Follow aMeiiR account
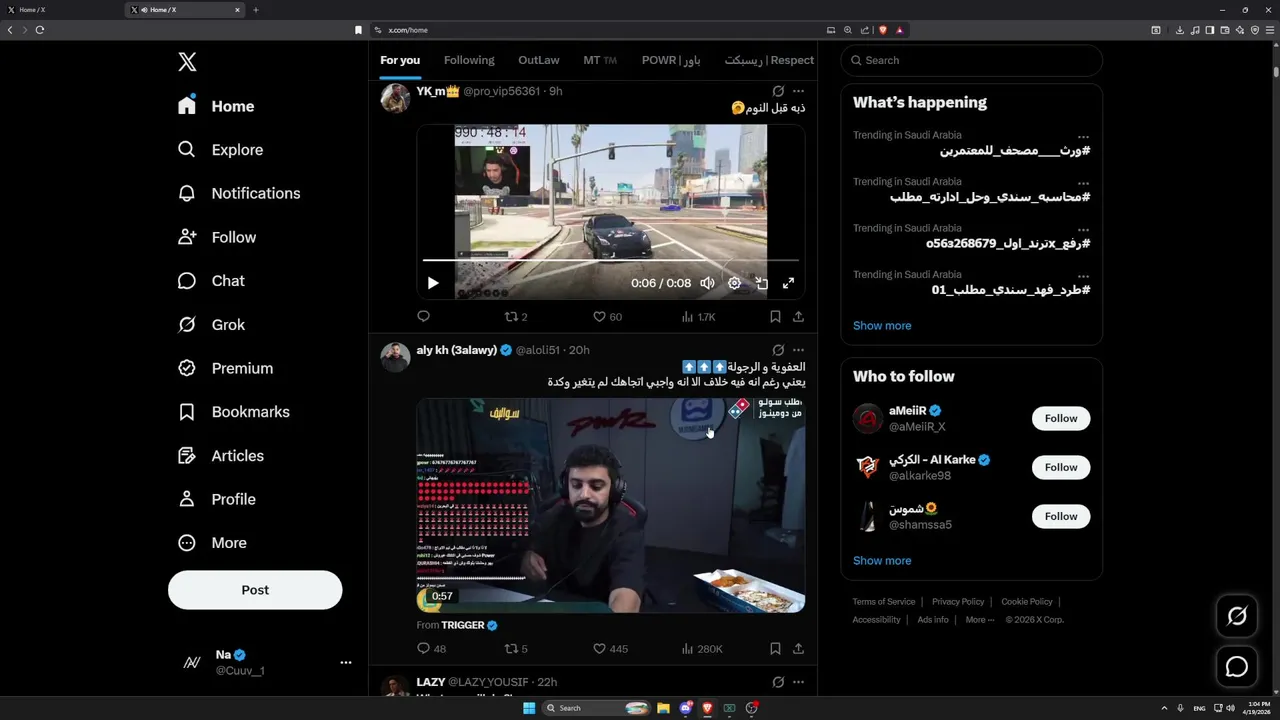 tap(1061, 419)
